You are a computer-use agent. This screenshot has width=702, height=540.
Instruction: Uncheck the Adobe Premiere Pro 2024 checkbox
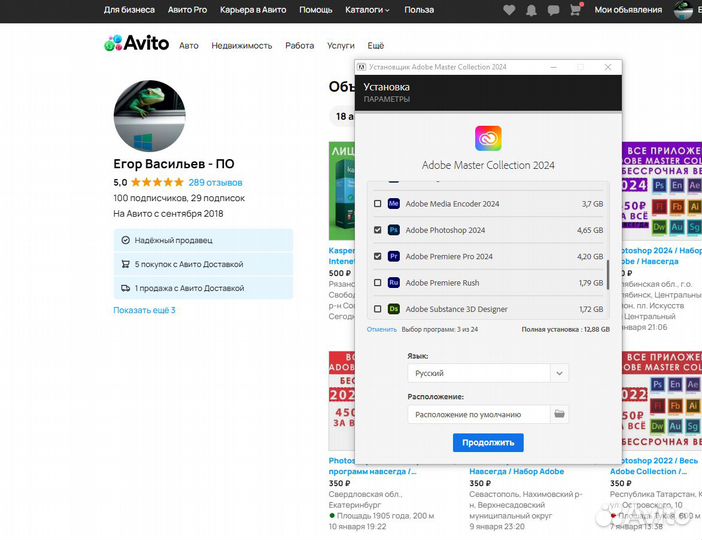377,257
